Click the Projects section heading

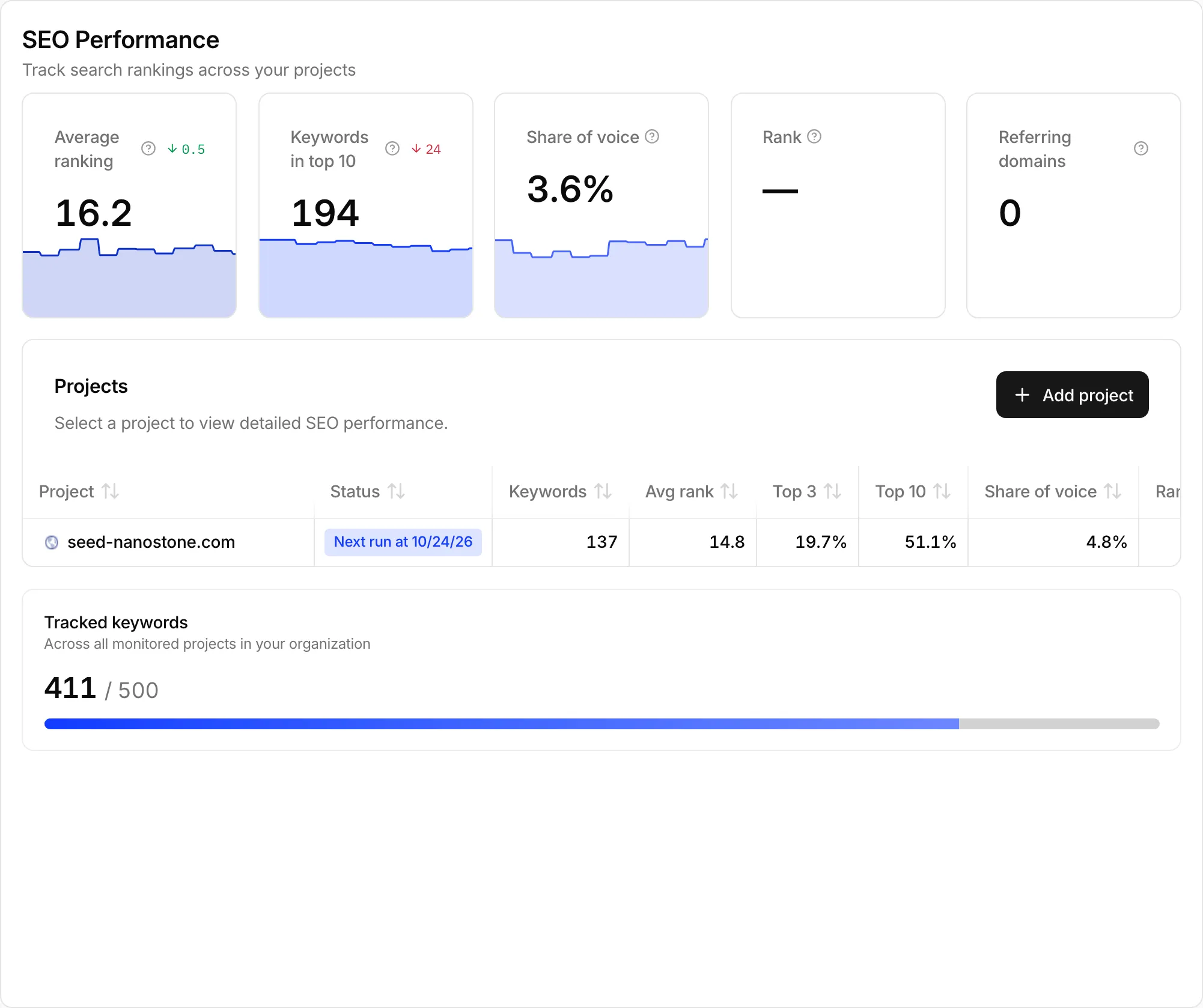[x=91, y=386]
